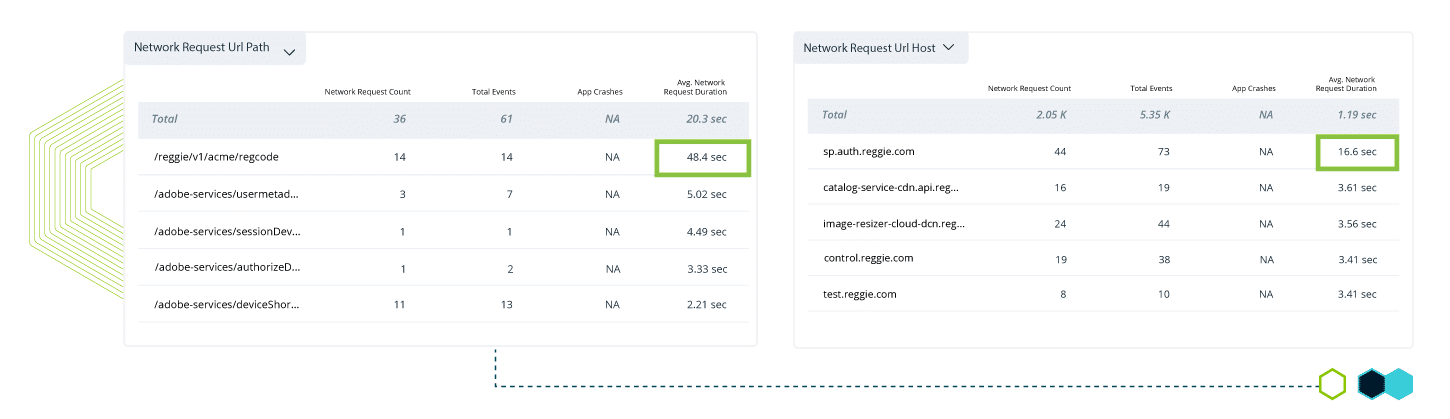This screenshot has height=419, width=1450.
Task: Select the control.reggie.com host row
Action: click(x=868, y=258)
